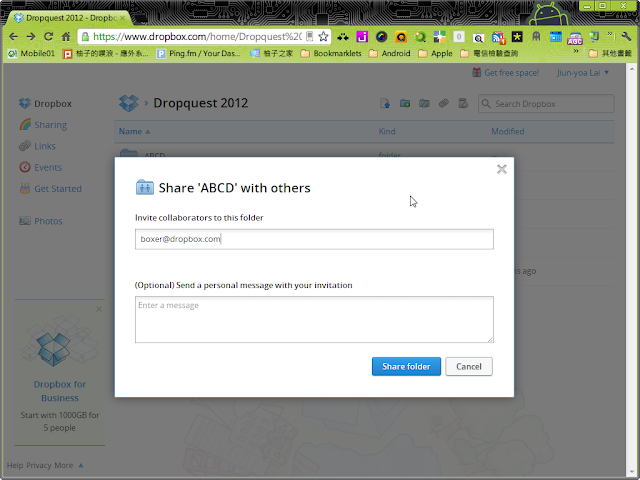
Task: Click the Dropbox logo in the breadcrumb
Action: (x=129, y=103)
